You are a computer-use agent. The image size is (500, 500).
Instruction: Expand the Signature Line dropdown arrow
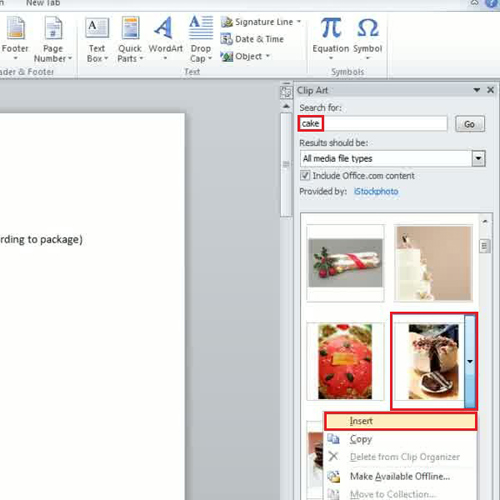pos(299,21)
